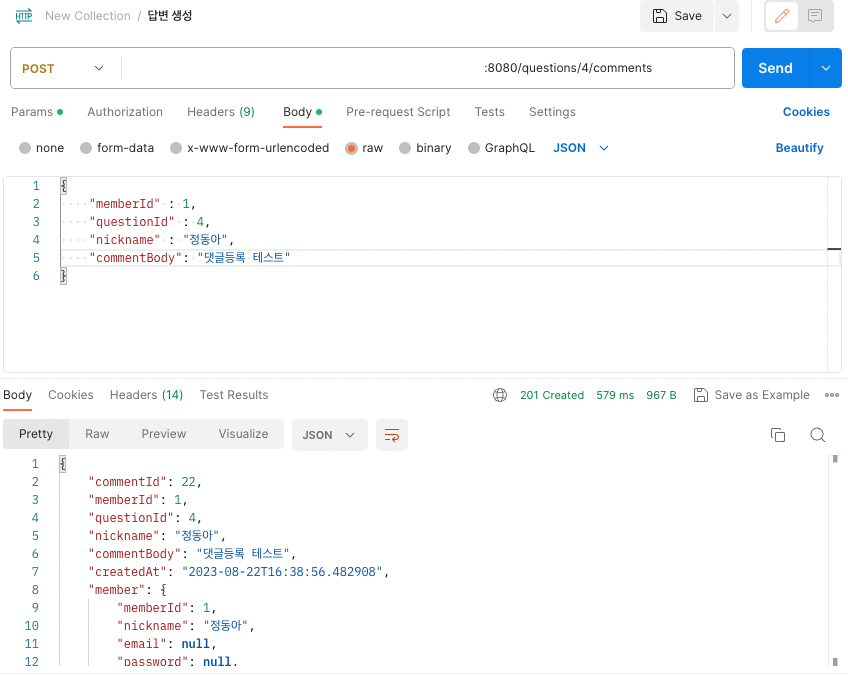Switch response view to Preview
The image size is (848, 675).
(x=163, y=434)
